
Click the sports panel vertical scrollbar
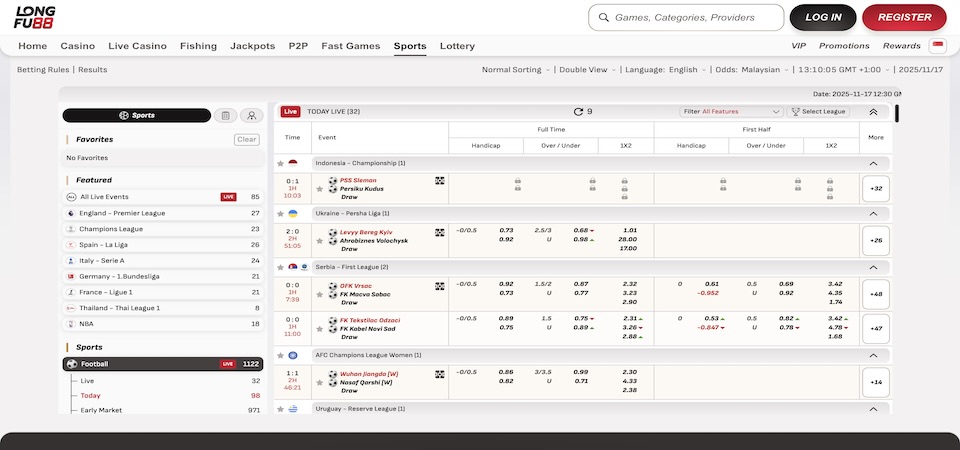(897, 113)
